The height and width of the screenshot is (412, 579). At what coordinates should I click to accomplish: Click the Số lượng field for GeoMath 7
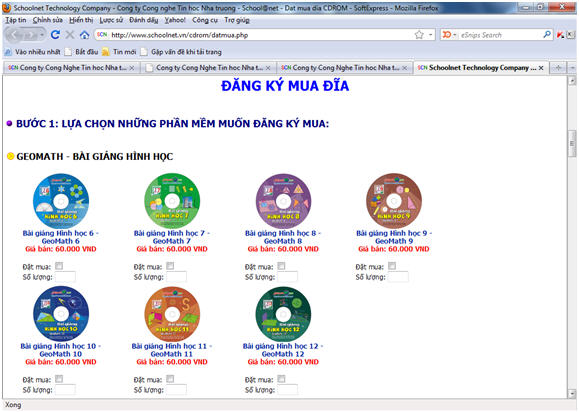point(177,277)
